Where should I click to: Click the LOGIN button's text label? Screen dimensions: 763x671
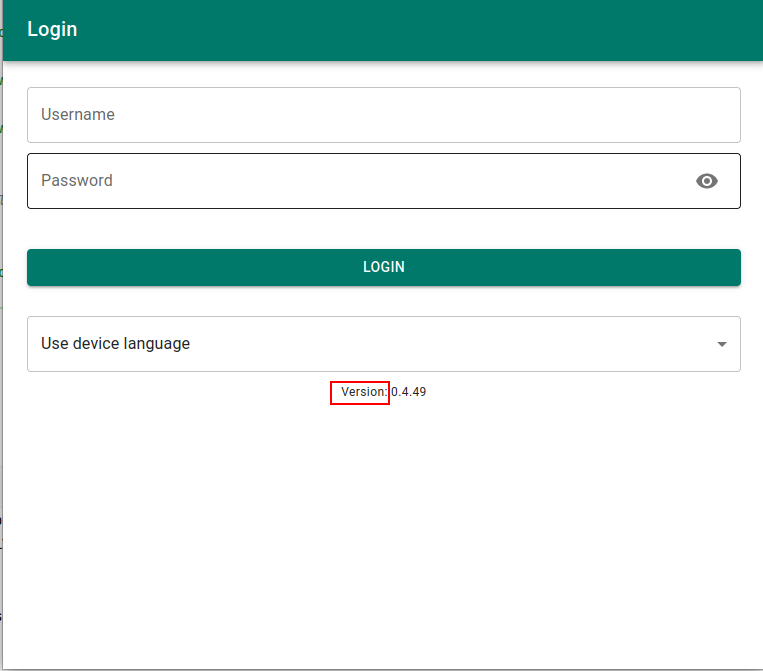383,267
